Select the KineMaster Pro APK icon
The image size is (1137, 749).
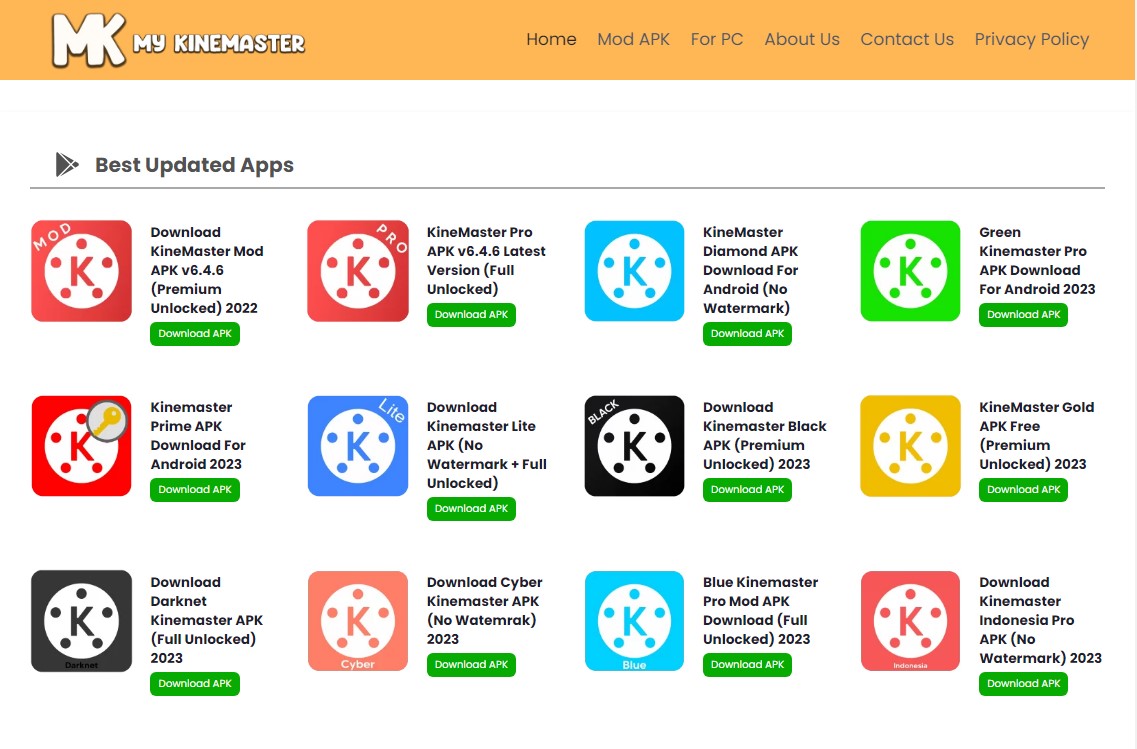tap(357, 271)
